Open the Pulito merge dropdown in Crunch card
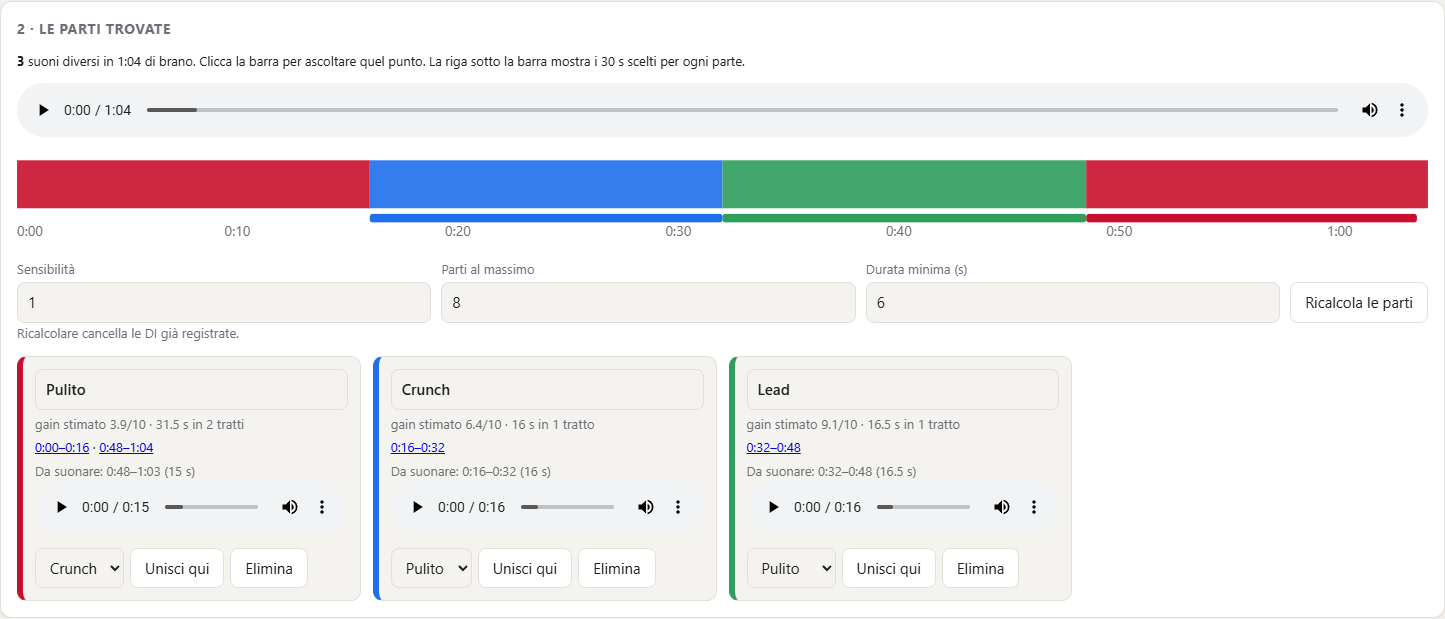This screenshot has height=619, width=1445. coord(431,568)
